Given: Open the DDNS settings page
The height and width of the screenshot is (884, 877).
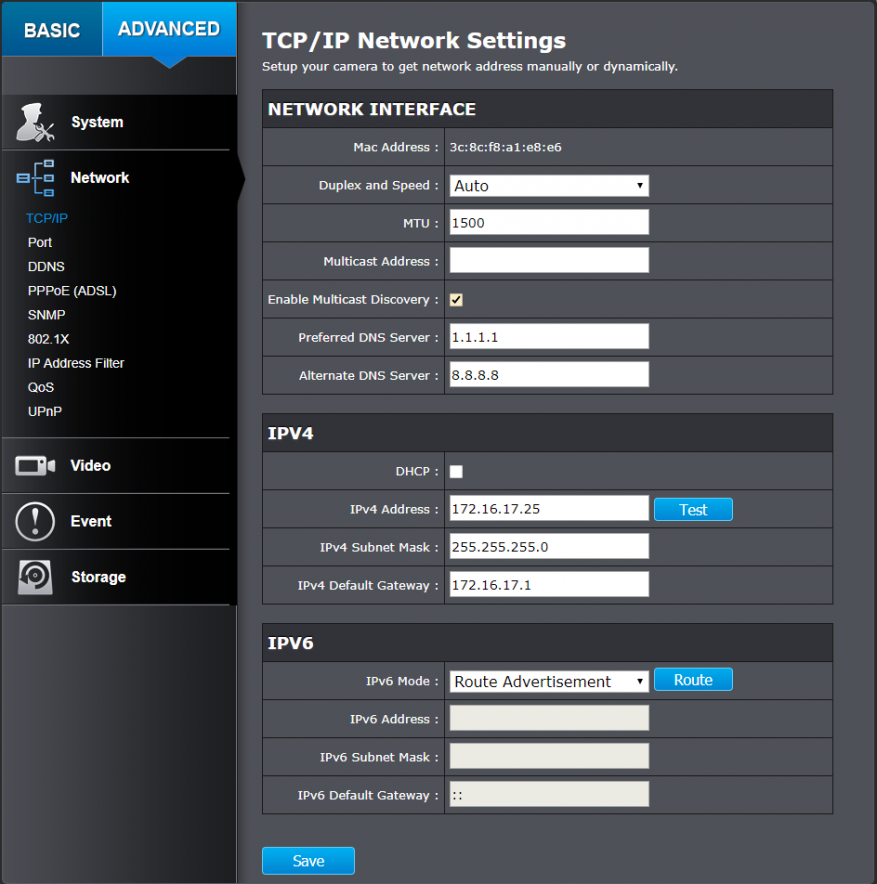Looking at the screenshot, I should pos(46,267).
